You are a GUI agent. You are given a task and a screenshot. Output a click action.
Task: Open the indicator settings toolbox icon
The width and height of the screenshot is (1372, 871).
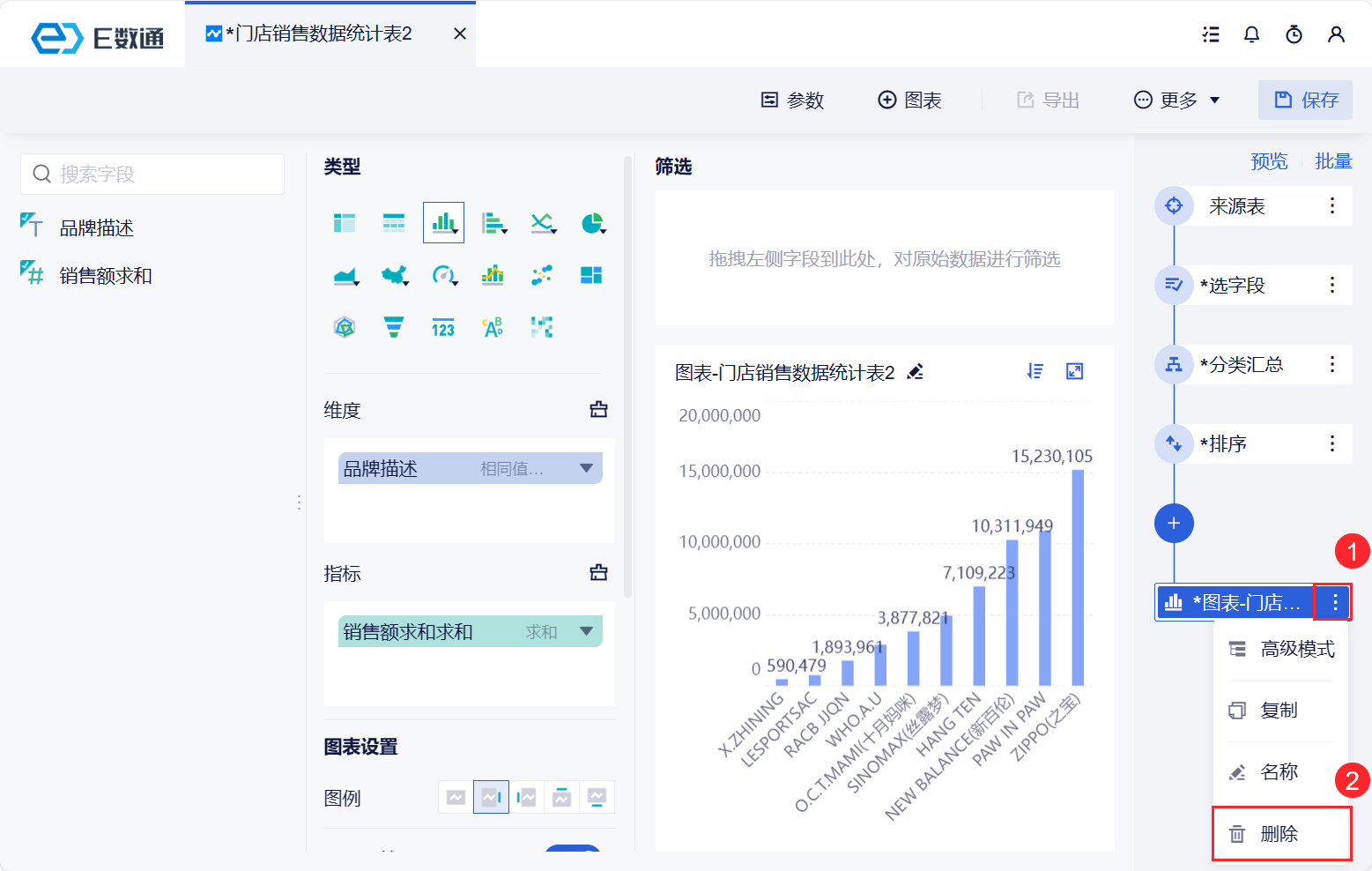click(599, 572)
